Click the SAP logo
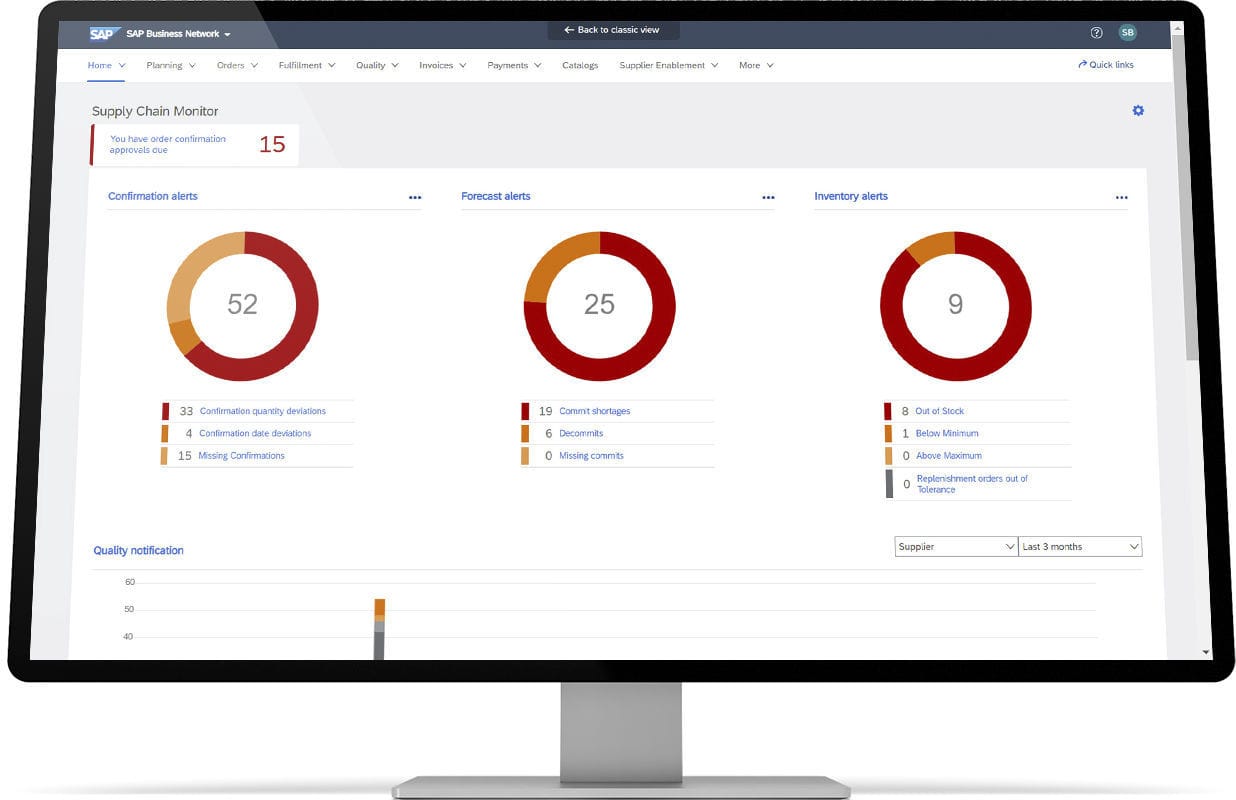 (x=105, y=32)
